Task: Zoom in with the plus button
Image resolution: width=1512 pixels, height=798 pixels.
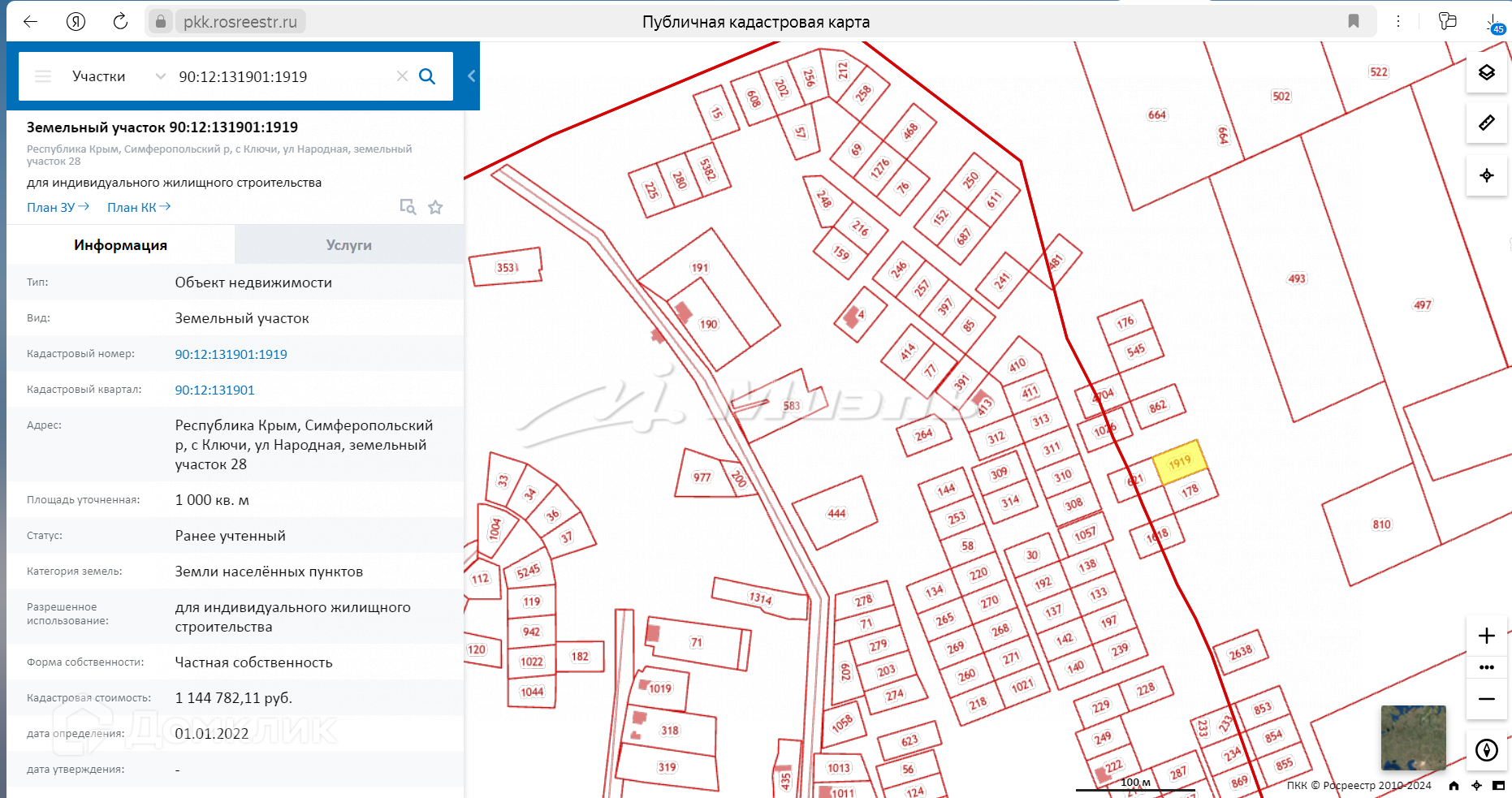Action: (1486, 636)
